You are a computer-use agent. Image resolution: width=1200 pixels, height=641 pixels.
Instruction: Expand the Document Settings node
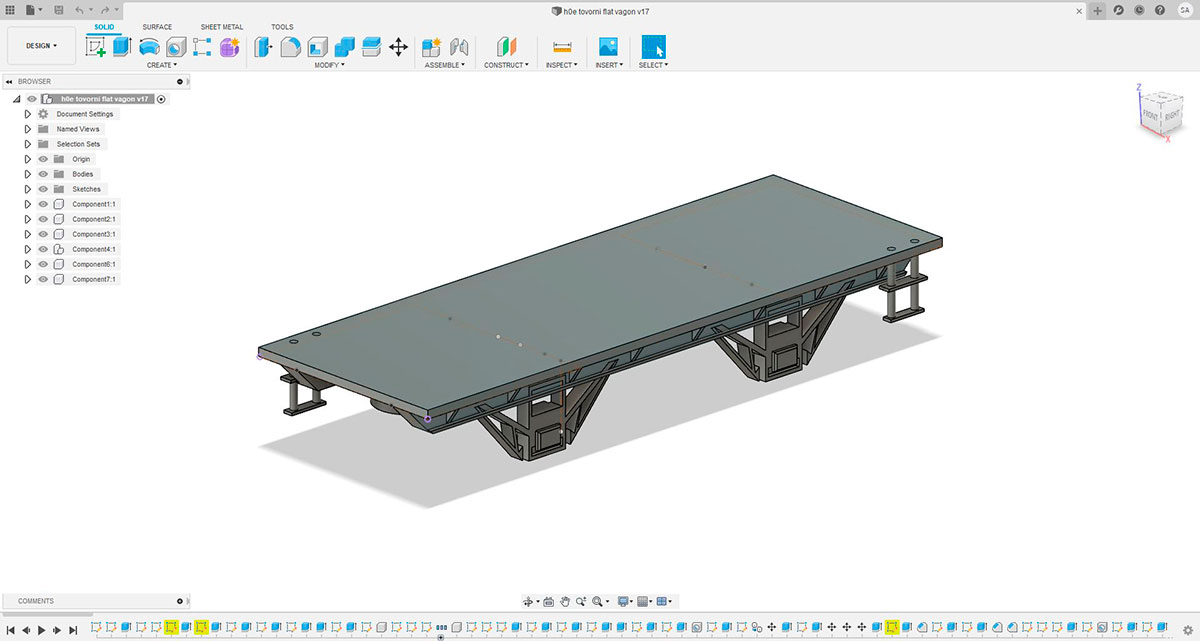(x=28, y=114)
